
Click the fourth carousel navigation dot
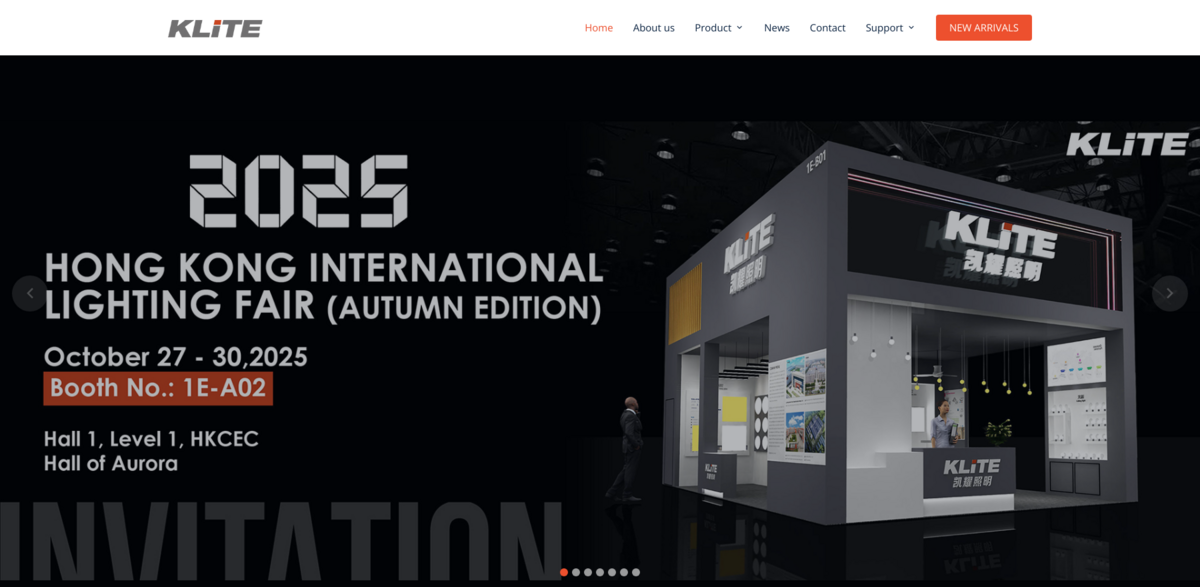600,572
